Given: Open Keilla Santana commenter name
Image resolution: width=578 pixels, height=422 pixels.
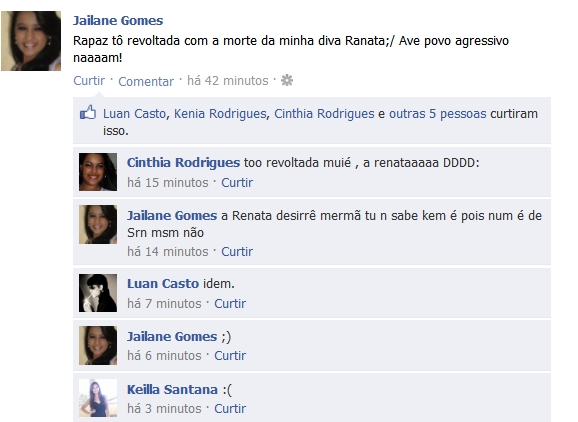Looking at the screenshot, I should (x=172, y=390).
